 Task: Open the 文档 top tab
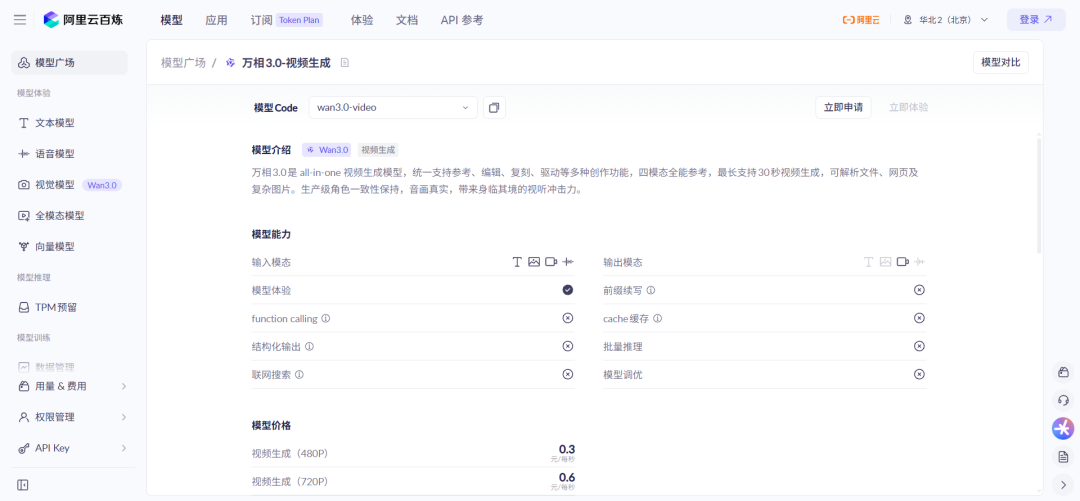[x=407, y=20]
